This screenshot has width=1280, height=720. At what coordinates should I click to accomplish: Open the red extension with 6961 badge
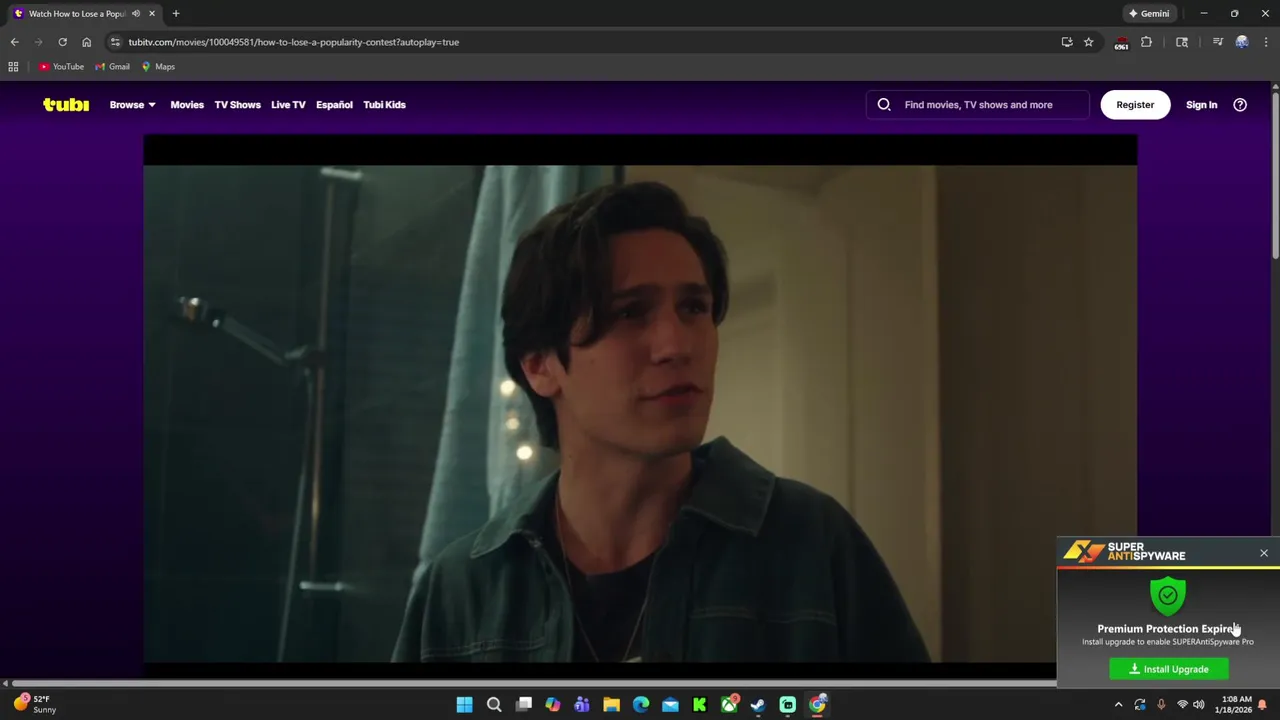[x=1121, y=42]
